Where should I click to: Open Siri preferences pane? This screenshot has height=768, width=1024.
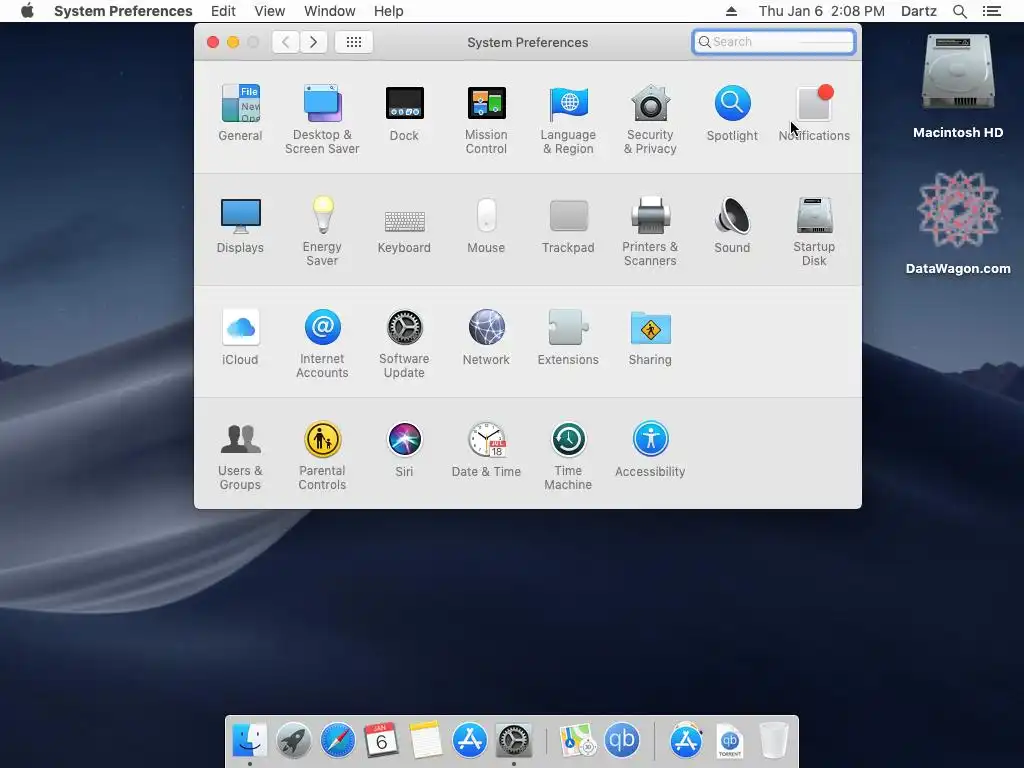coord(404,449)
